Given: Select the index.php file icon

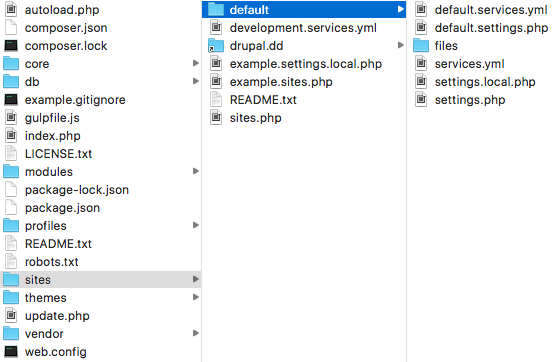Looking at the screenshot, I should click(11, 136).
